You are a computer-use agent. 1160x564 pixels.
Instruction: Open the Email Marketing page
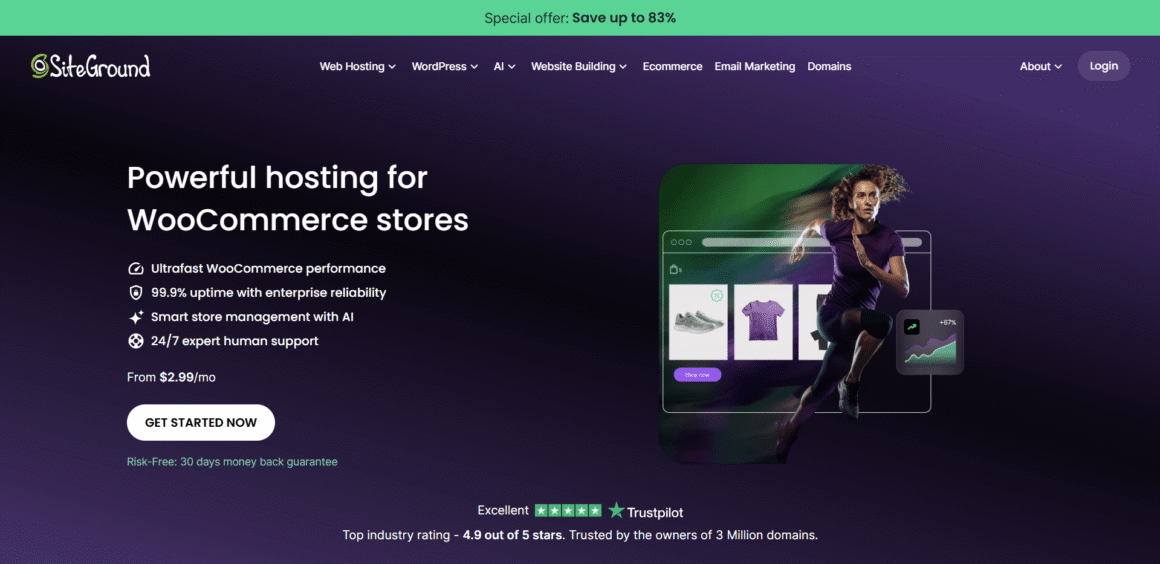(755, 66)
